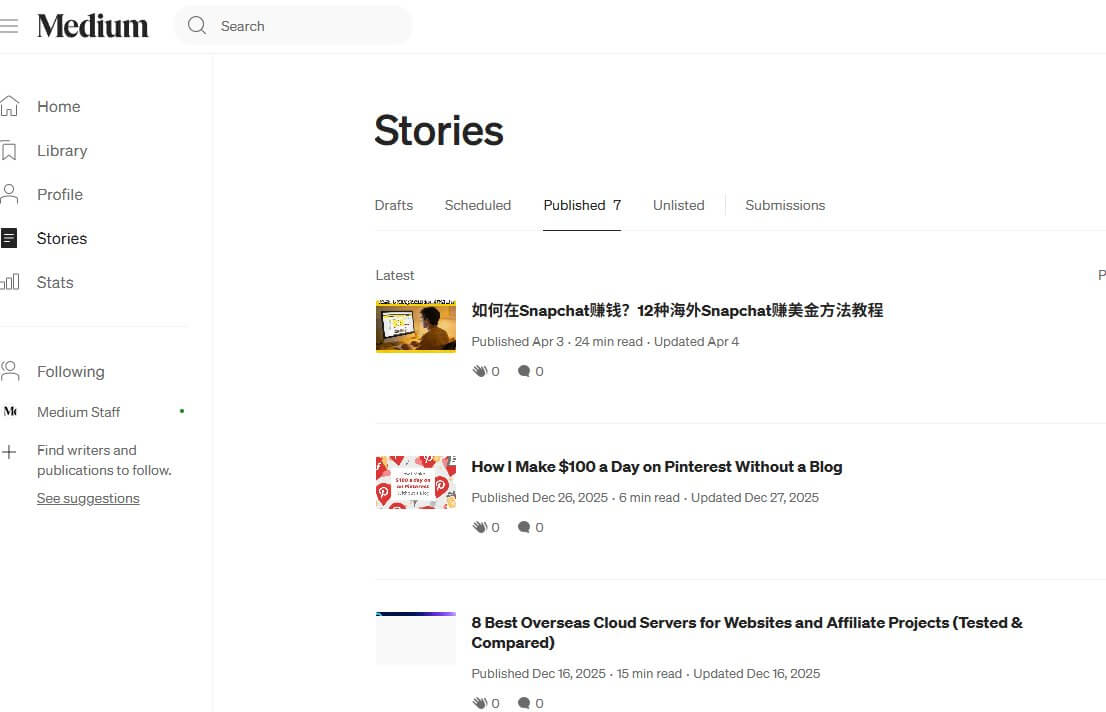
Task: Click the Latest column label
Action: point(395,275)
